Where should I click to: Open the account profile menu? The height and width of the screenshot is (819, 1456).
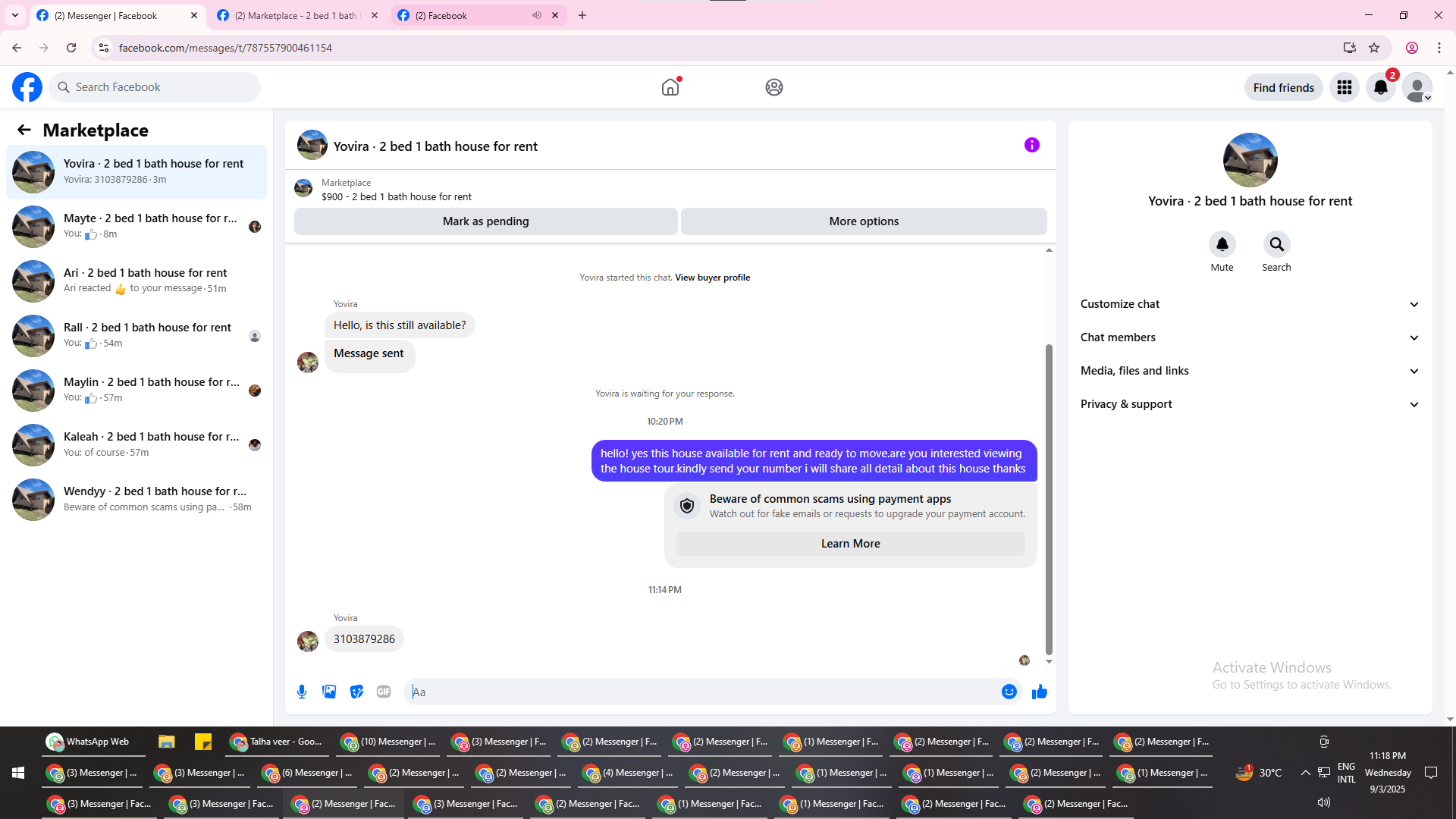1417,87
